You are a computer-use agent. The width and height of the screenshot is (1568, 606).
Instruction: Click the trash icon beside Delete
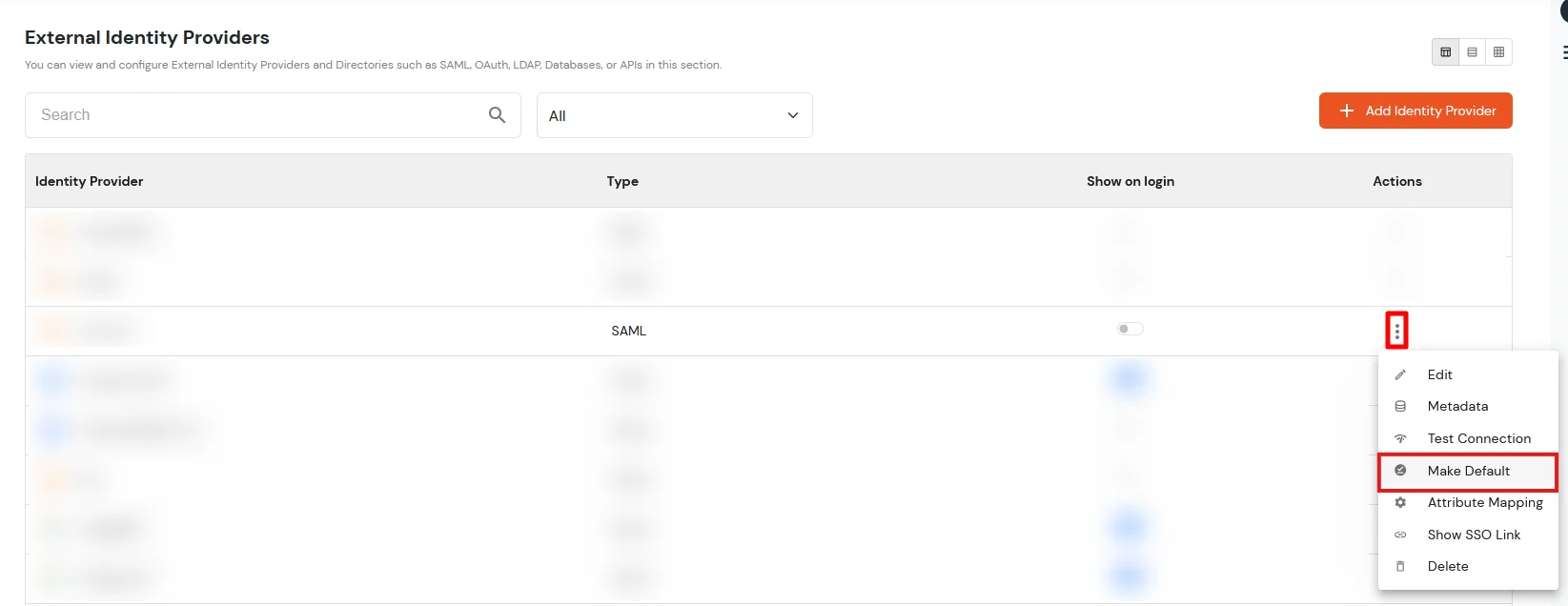(1400, 566)
